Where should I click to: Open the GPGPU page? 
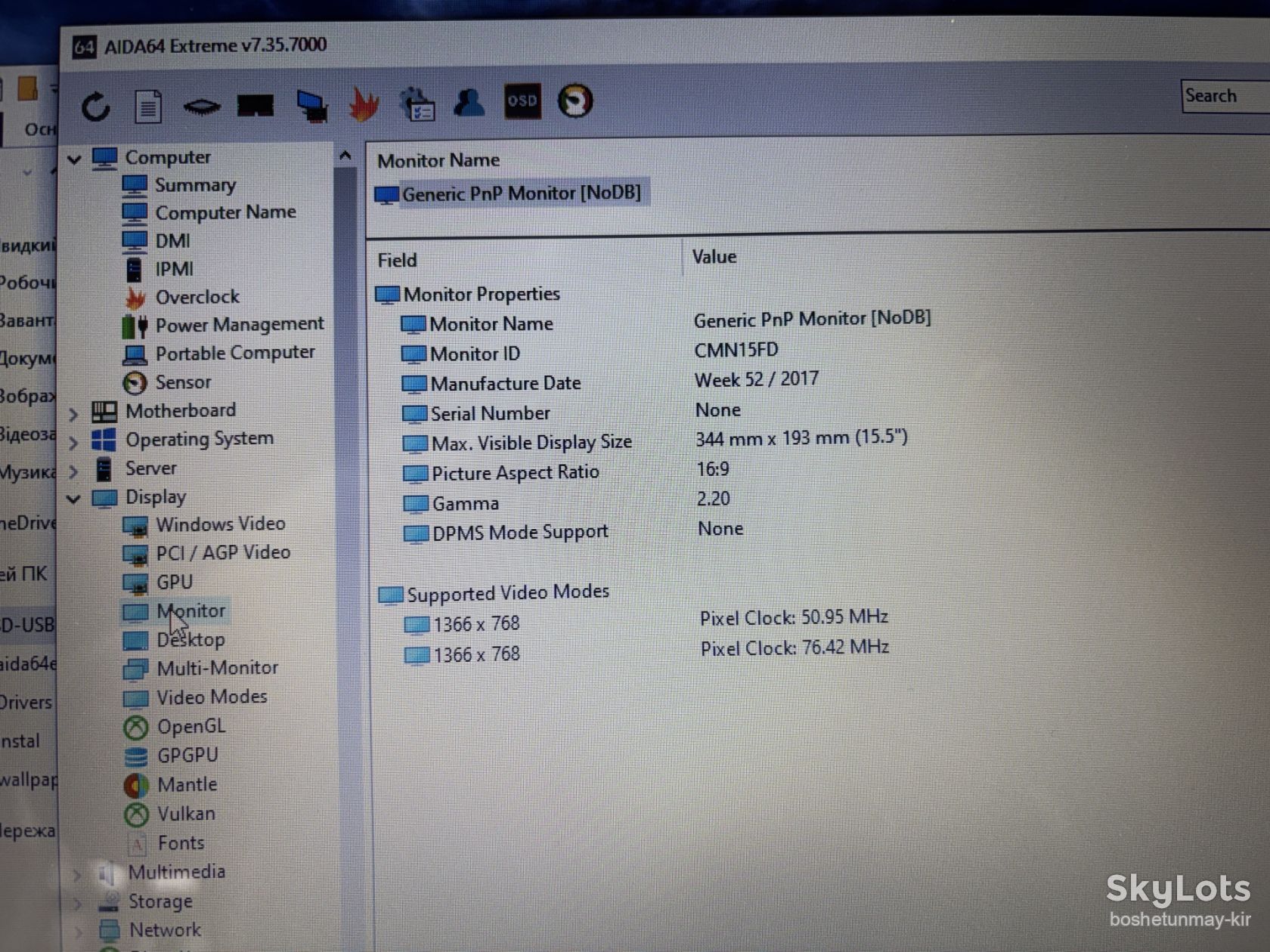pyautogui.click(x=172, y=756)
